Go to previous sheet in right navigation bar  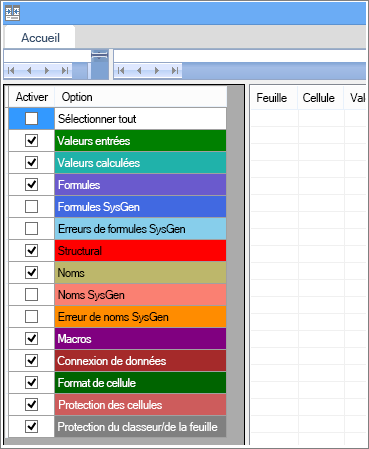pyautogui.click(x=139, y=70)
